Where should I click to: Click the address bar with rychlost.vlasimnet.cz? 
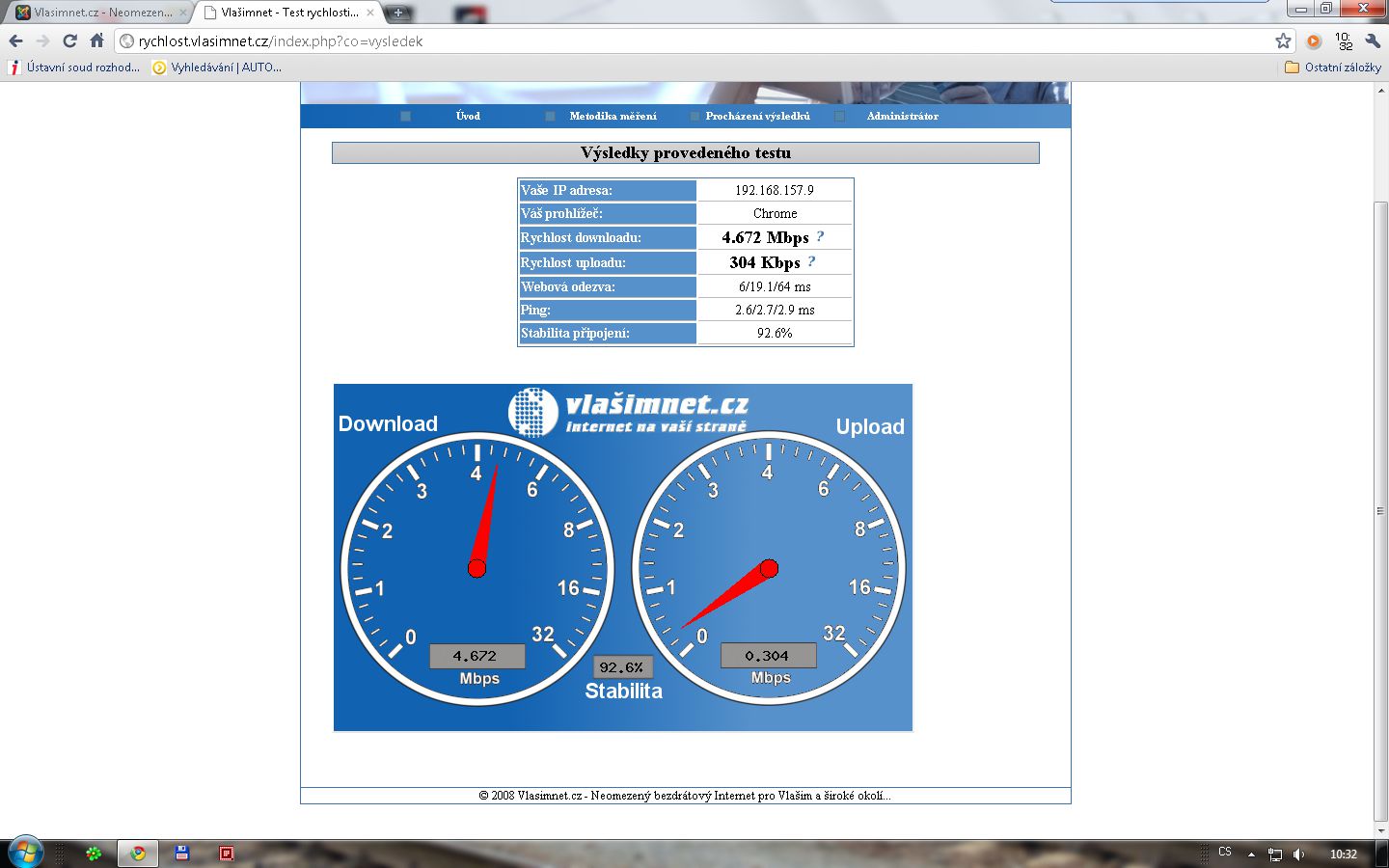click(694, 41)
